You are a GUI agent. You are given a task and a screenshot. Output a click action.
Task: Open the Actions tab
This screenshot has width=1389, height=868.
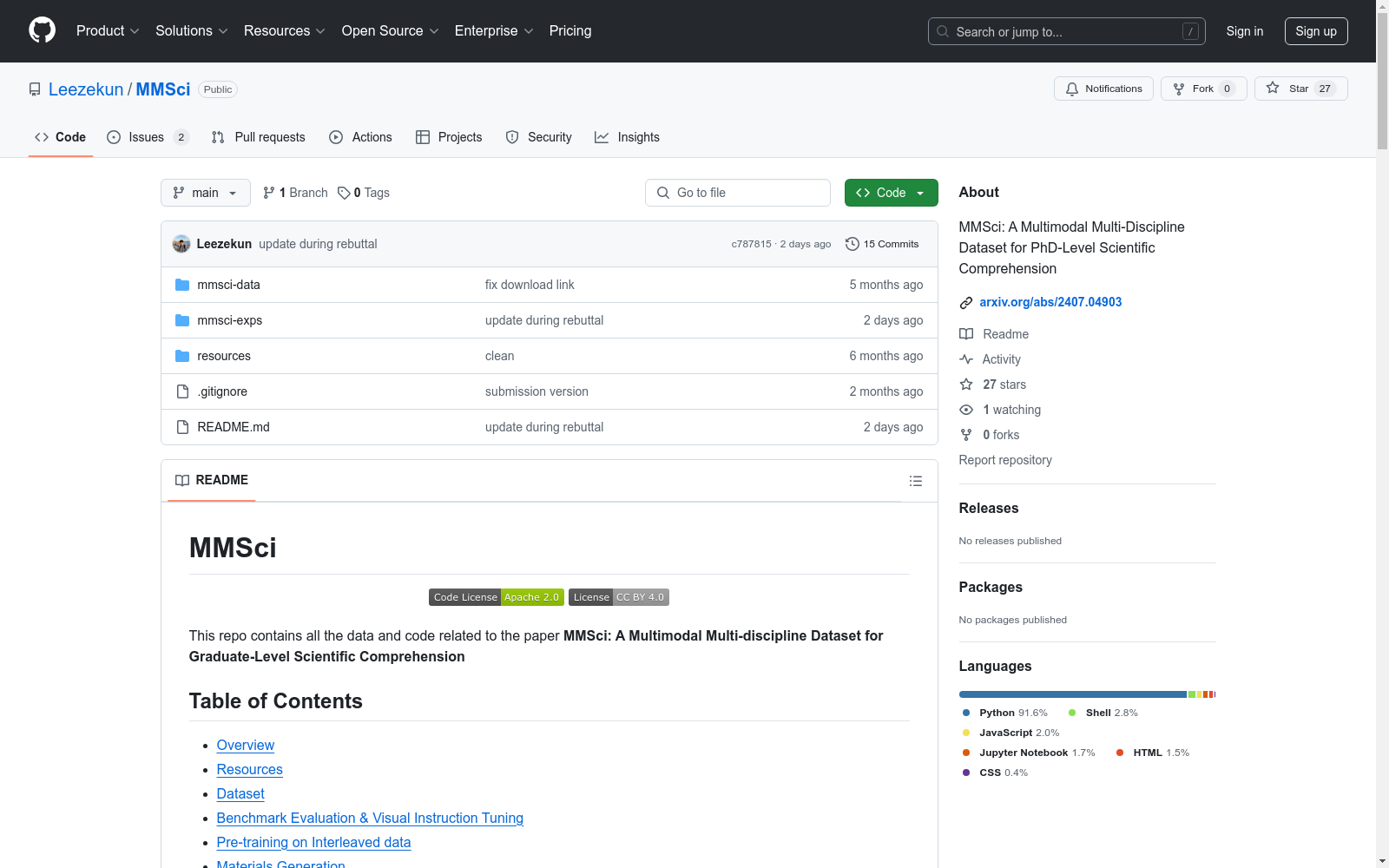(x=360, y=137)
